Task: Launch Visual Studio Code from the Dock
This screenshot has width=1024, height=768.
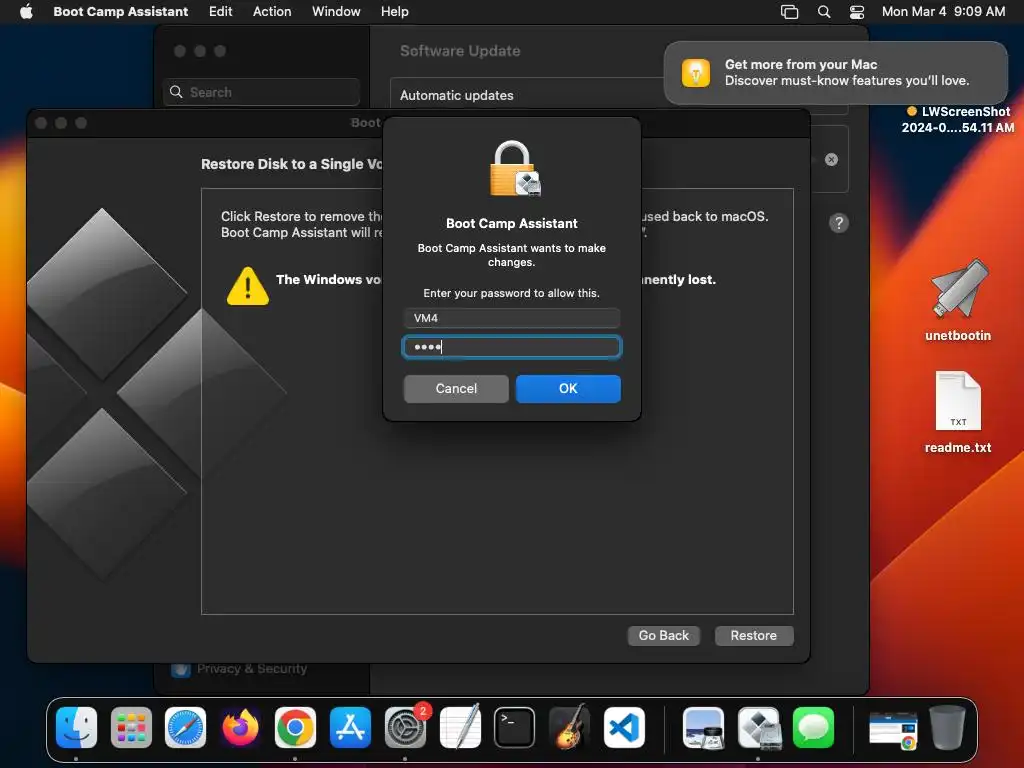Action: (624, 727)
